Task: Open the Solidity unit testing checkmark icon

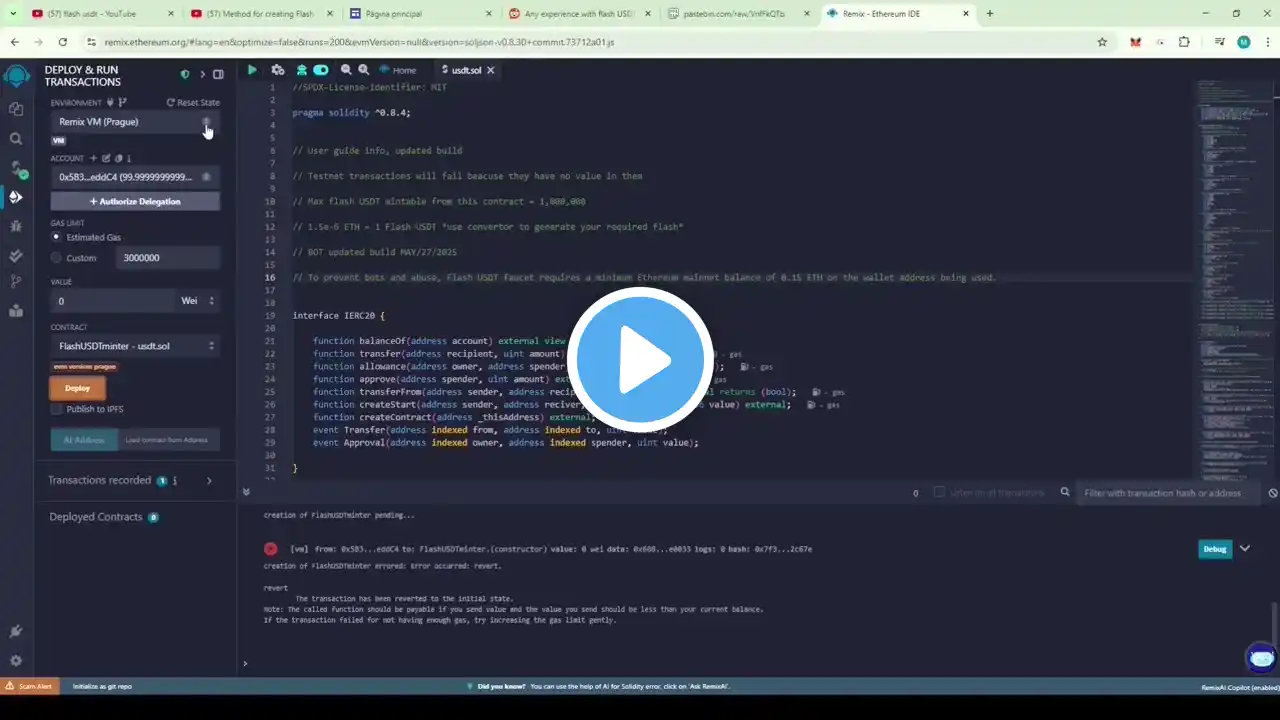Action: click(16, 255)
